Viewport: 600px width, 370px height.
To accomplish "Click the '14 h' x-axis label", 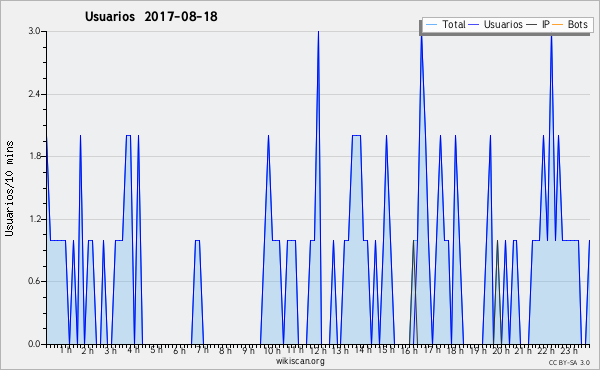I will 363,350.
